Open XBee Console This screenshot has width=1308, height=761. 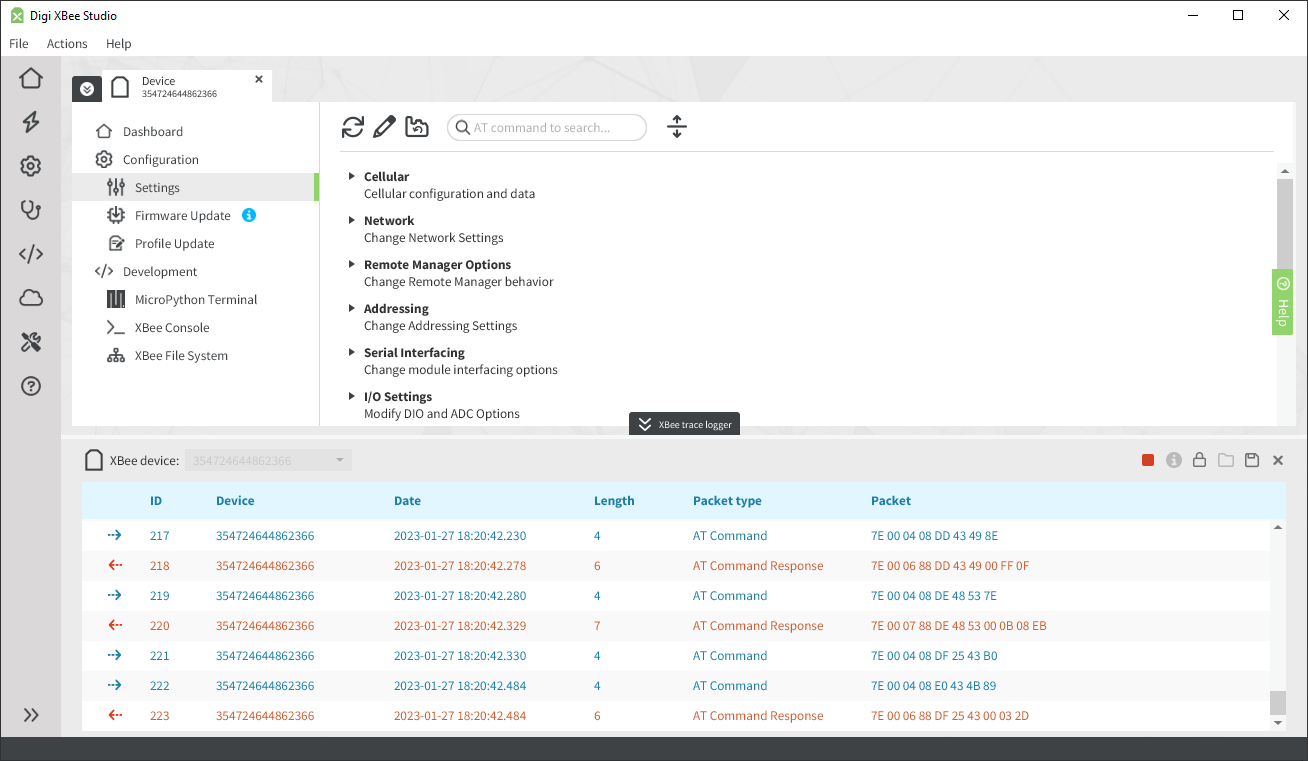[x=171, y=327]
